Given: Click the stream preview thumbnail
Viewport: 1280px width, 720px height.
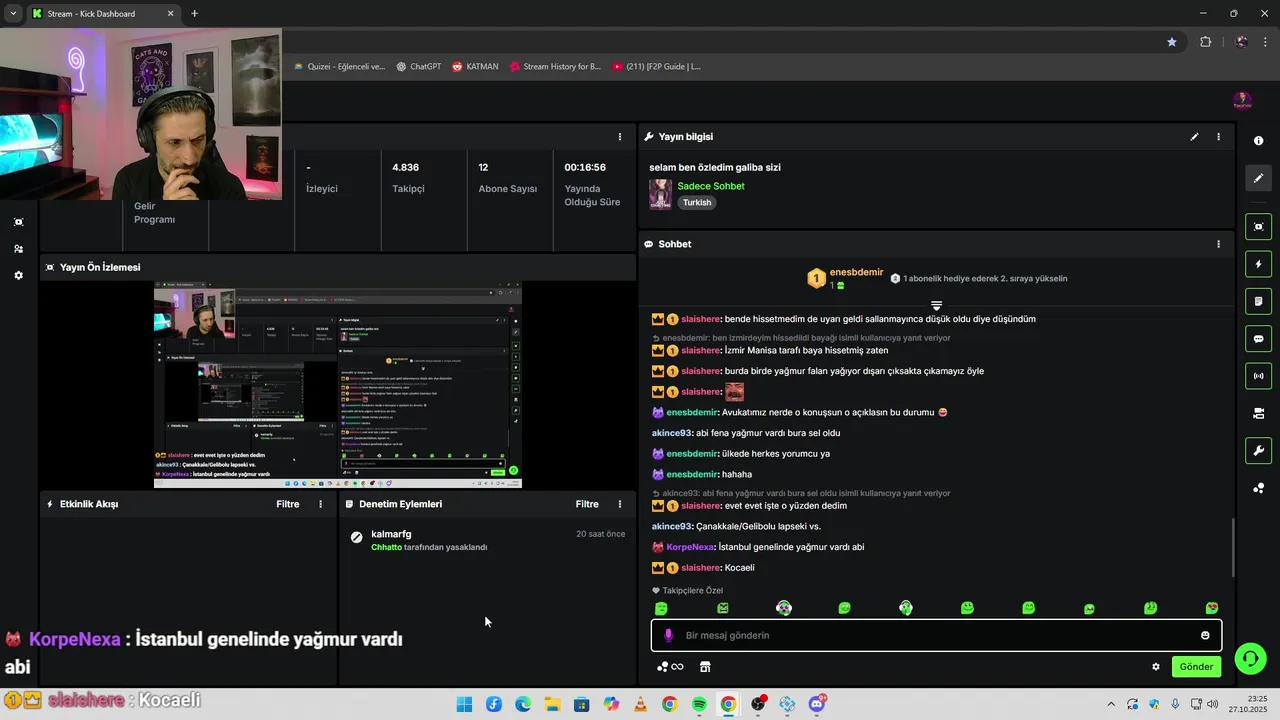Looking at the screenshot, I should pyautogui.click(x=338, y=385).
